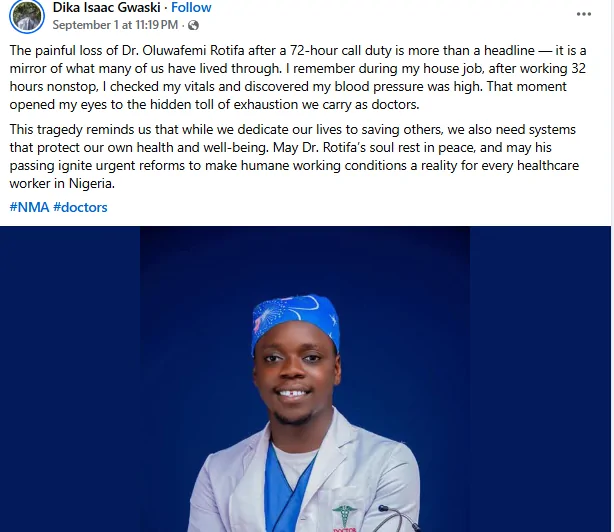
Task: Click the paragraph starting 'This tragedy reminds us'
Action: click(x=294, y=156)
